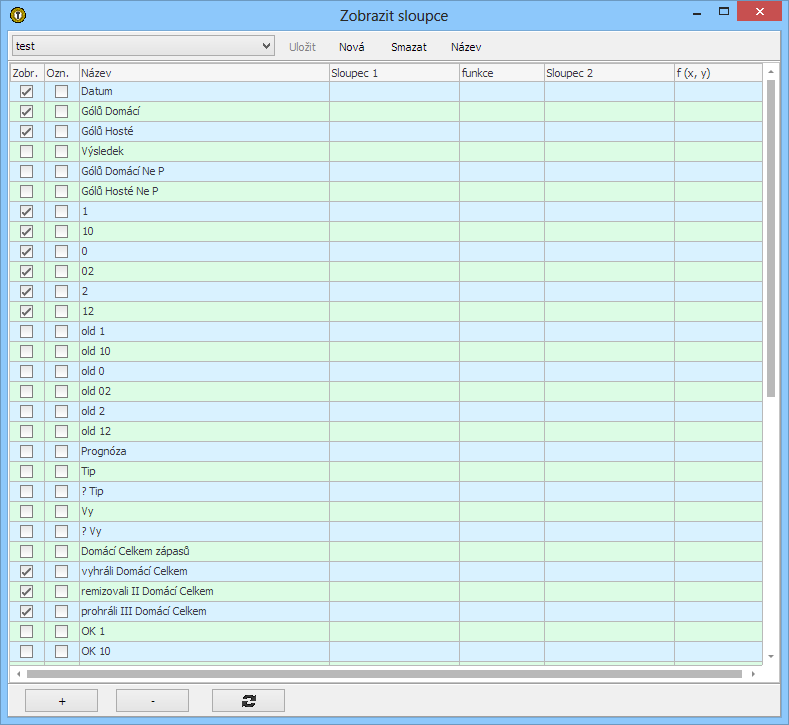
Task: Click Sloupec 1 cell for Datum
Action: (394, 91)
